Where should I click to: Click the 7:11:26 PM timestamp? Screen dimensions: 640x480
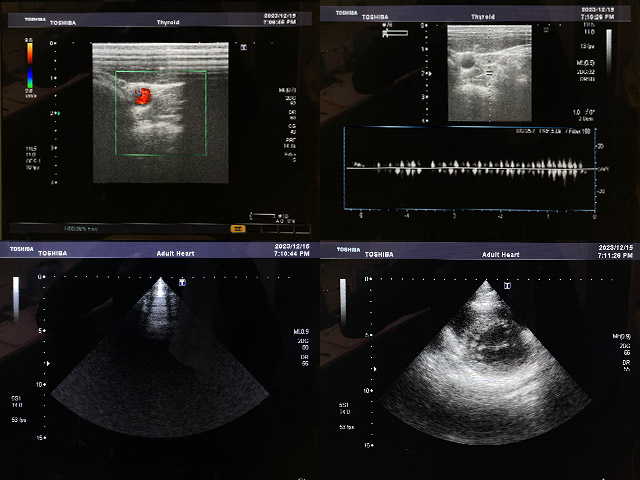click(615, 255)
